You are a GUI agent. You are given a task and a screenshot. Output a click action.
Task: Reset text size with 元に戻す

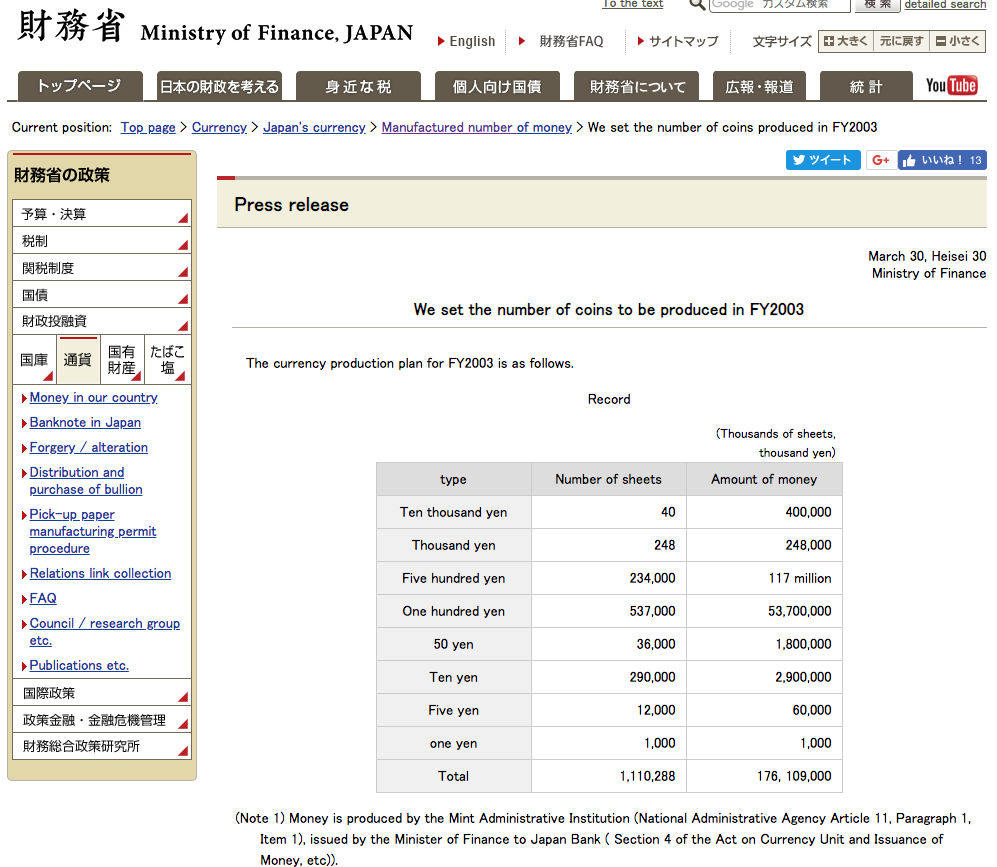tap(901, 41)
